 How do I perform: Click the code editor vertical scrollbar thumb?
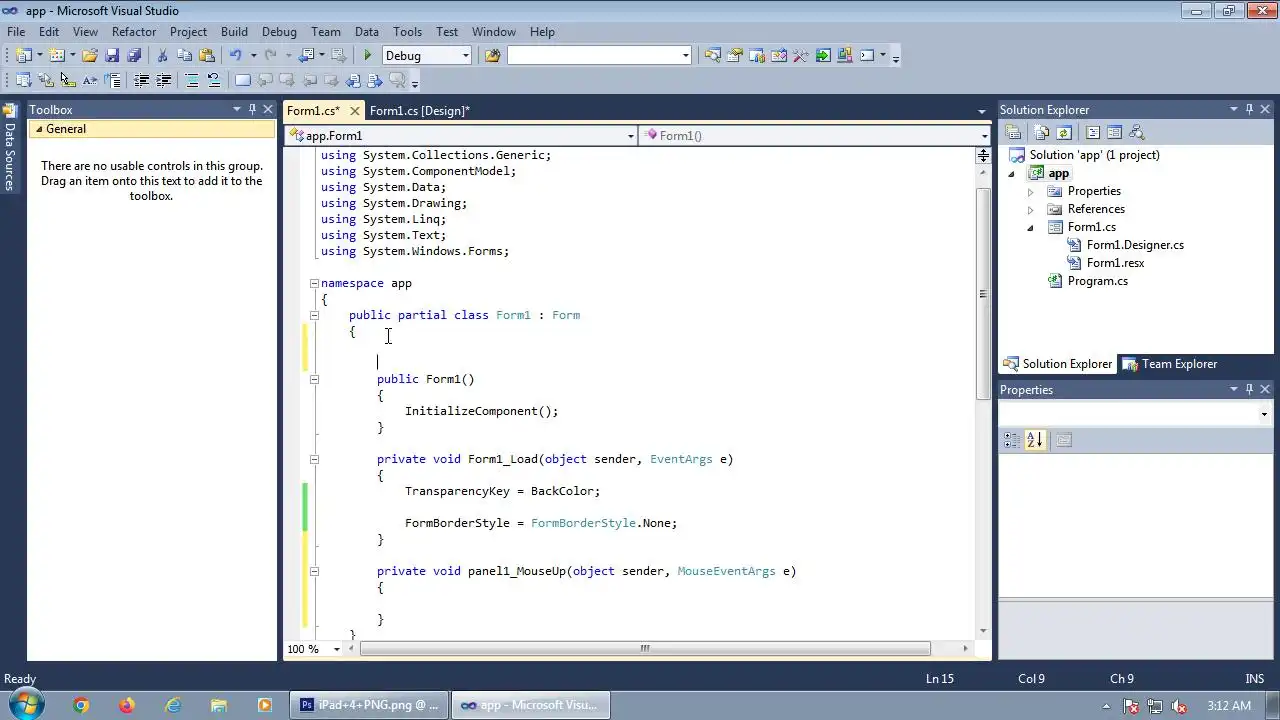983,292
